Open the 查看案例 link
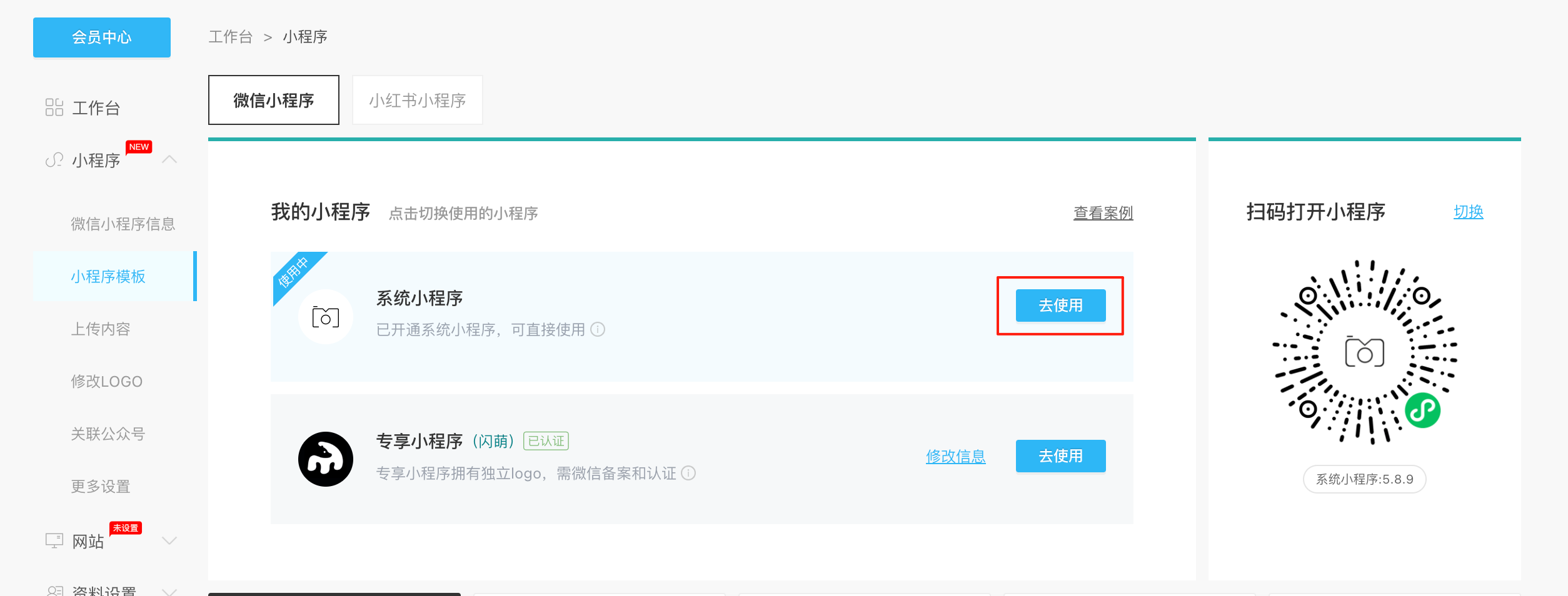This screenshot has height=596, width=1568. click(x=1103, y=213)
